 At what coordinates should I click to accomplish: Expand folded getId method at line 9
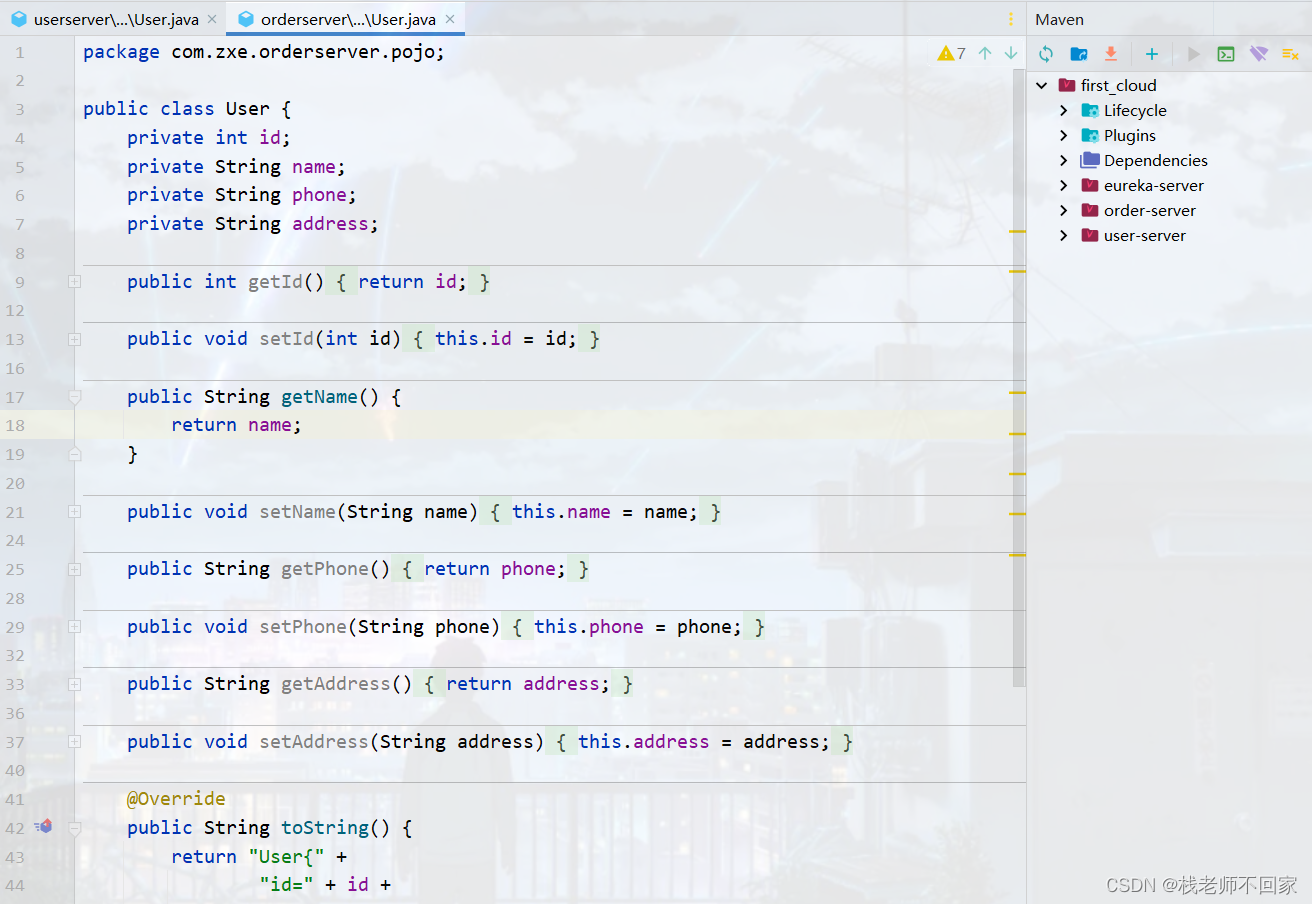coord(74,282)
